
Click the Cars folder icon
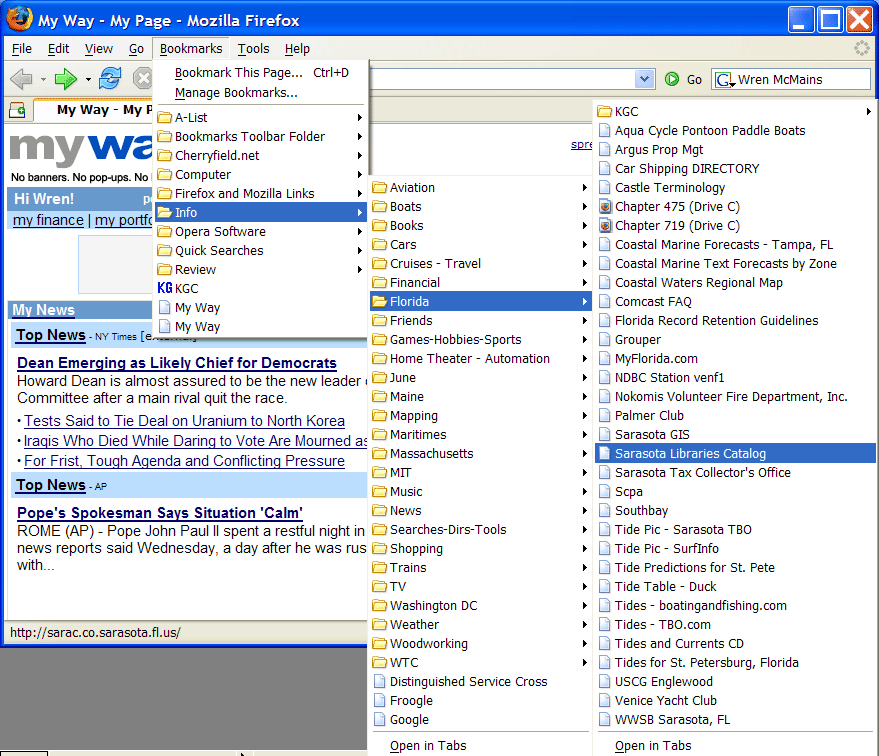point(380,245)
